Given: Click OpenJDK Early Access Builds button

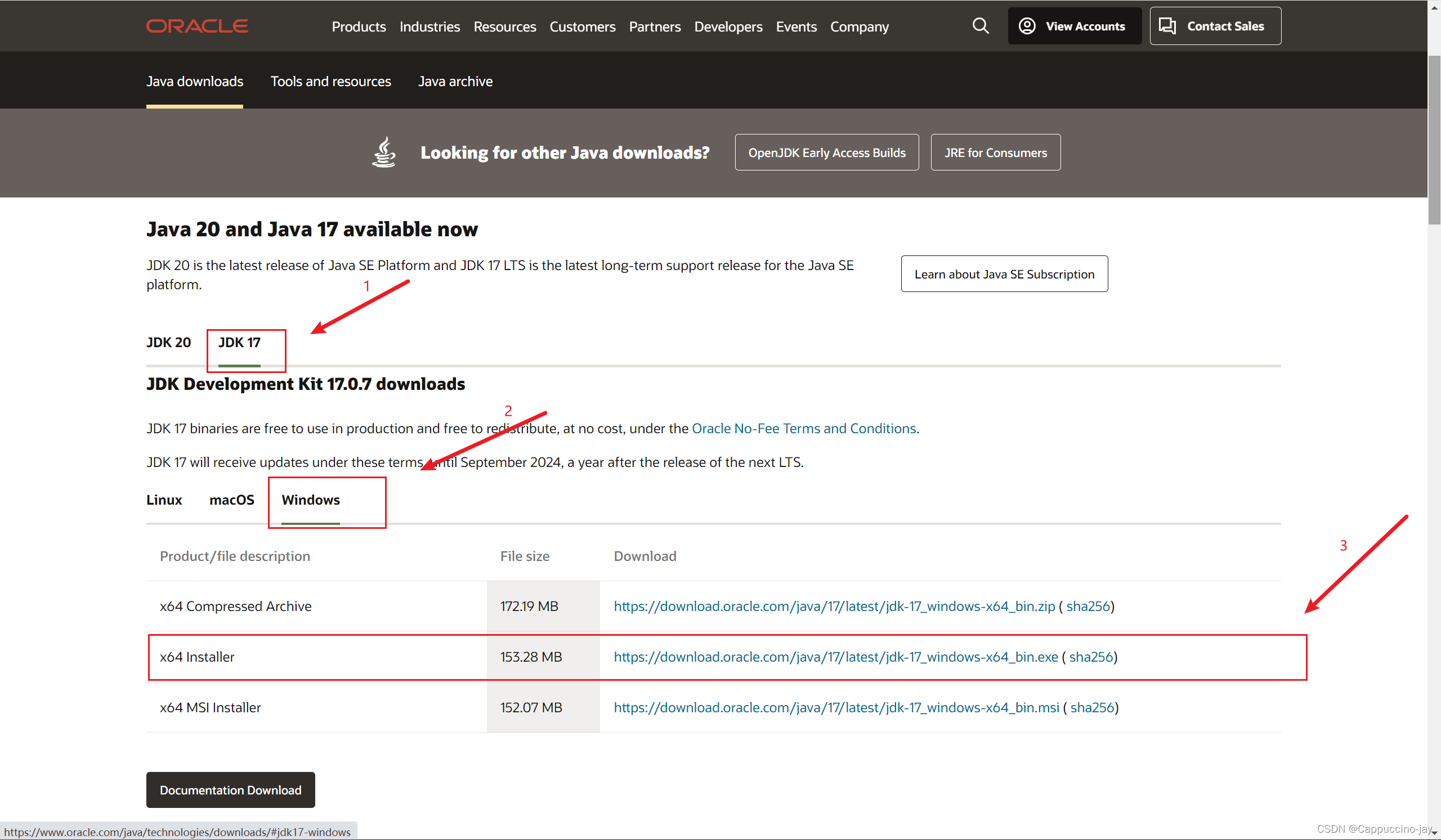Looking at the screenshot, I should [826, 152].
